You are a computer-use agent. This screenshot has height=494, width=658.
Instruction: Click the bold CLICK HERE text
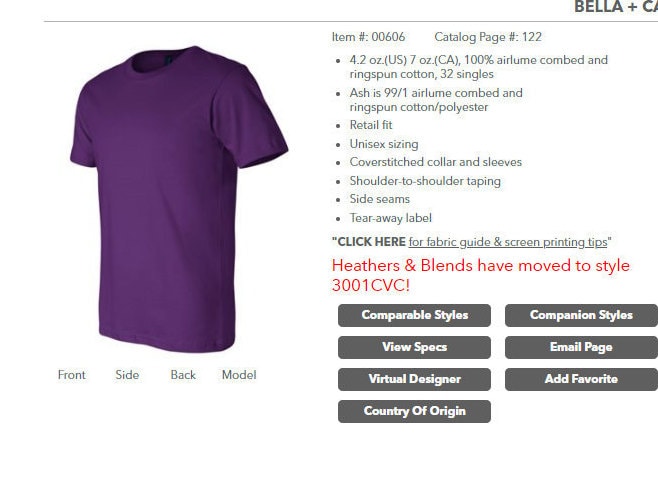click(371, 242)
